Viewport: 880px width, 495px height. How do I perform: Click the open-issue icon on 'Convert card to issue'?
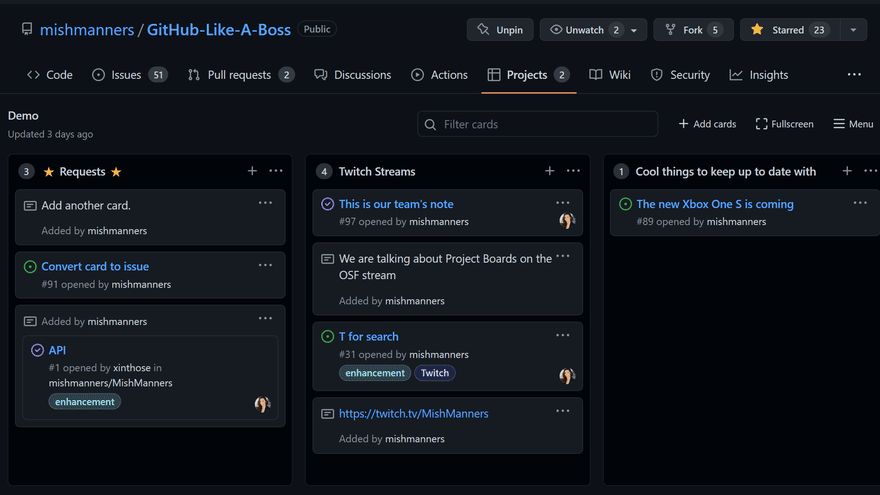[30, 267]
